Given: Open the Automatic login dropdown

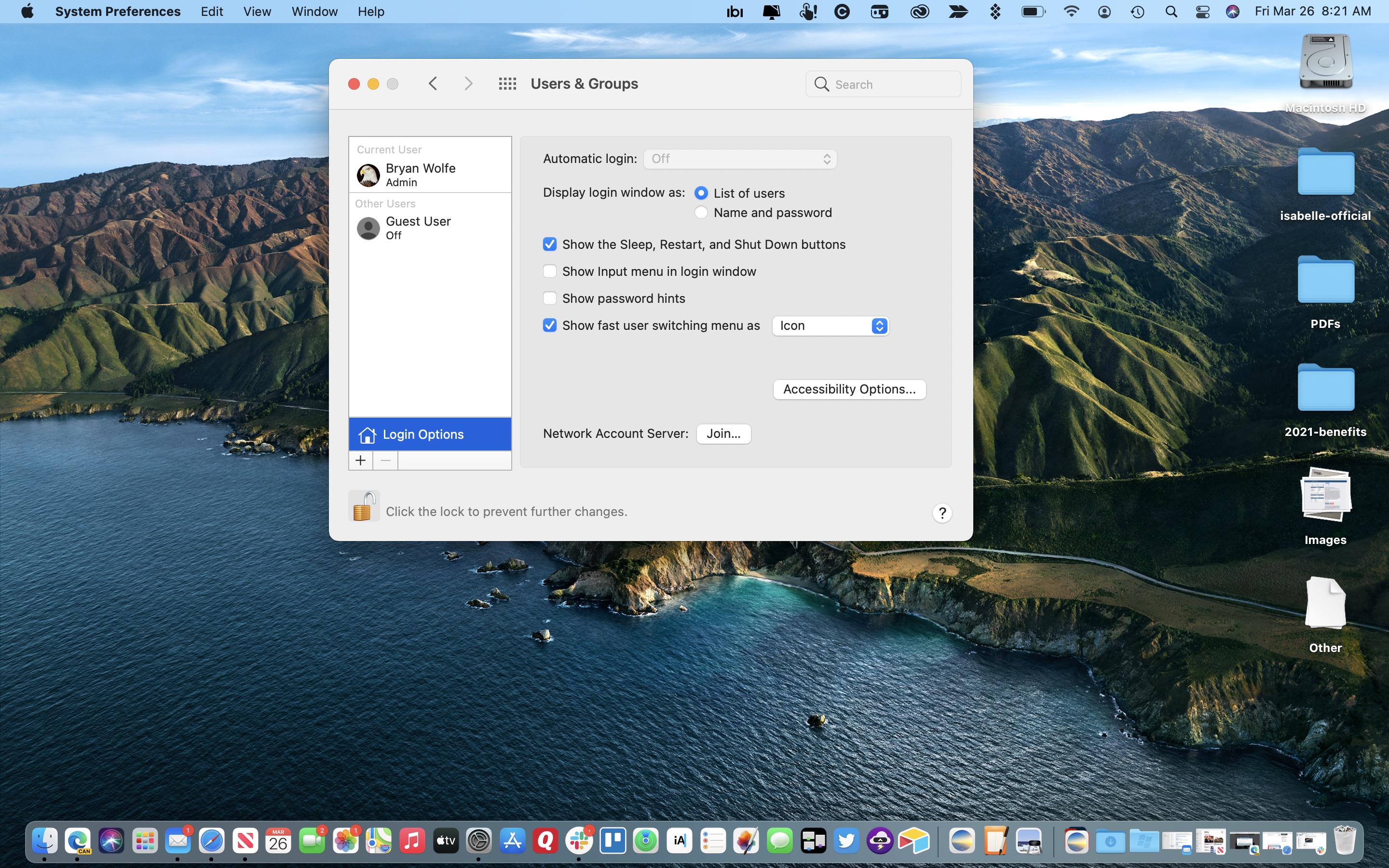Looking at the screenshot, I should (740, 159).
